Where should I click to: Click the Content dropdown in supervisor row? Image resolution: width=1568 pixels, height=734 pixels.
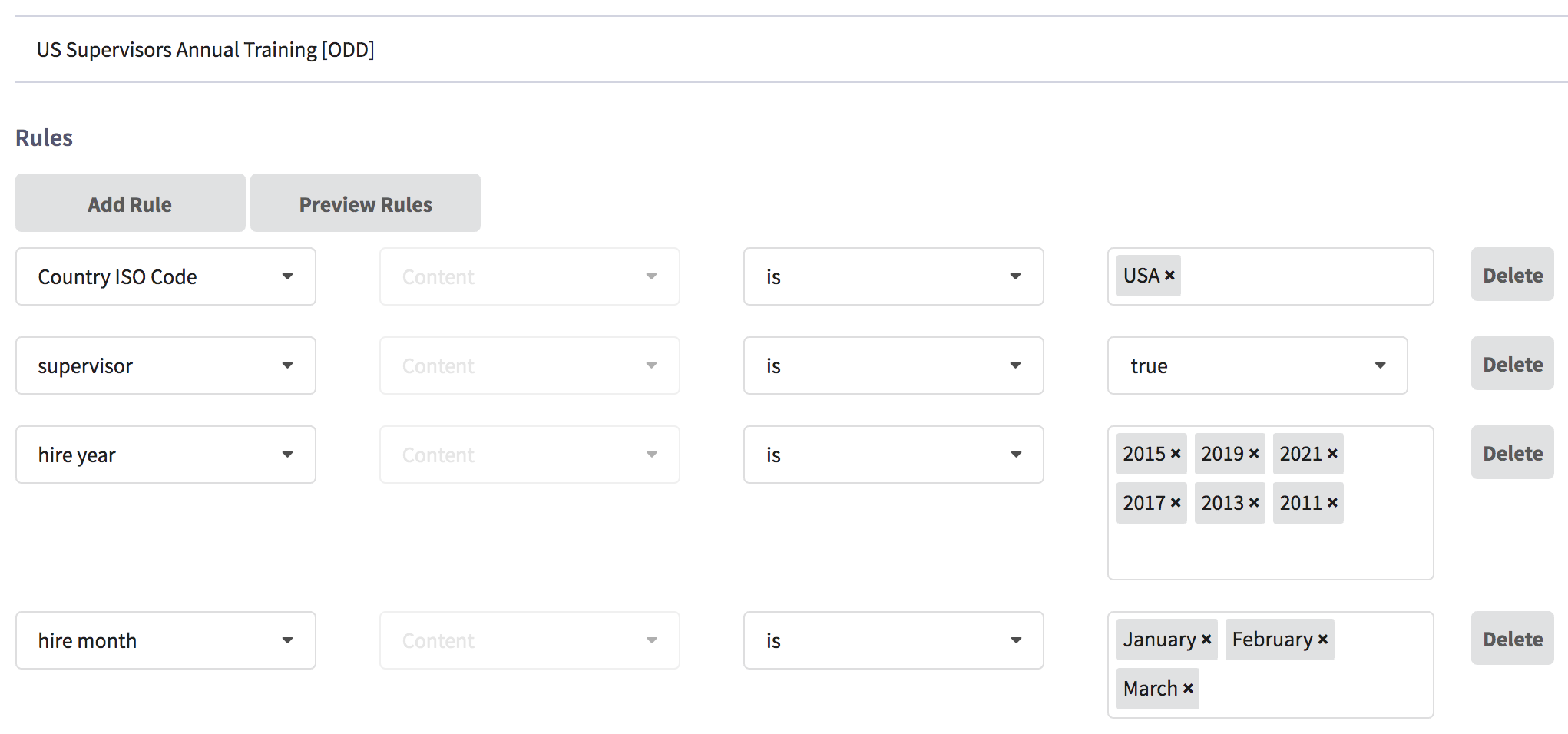530,365
